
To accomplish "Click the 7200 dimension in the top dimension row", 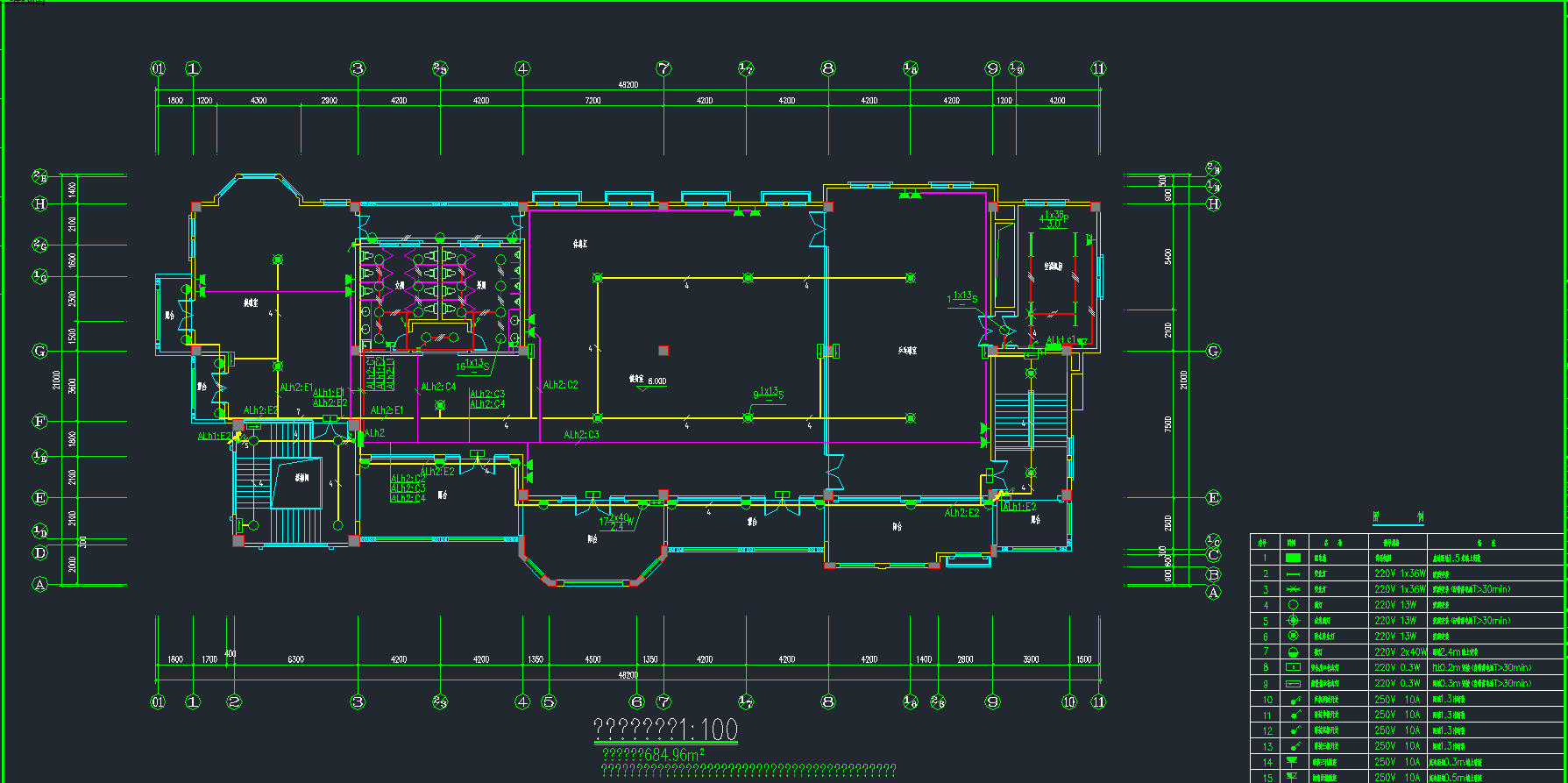I will point(592,101).
